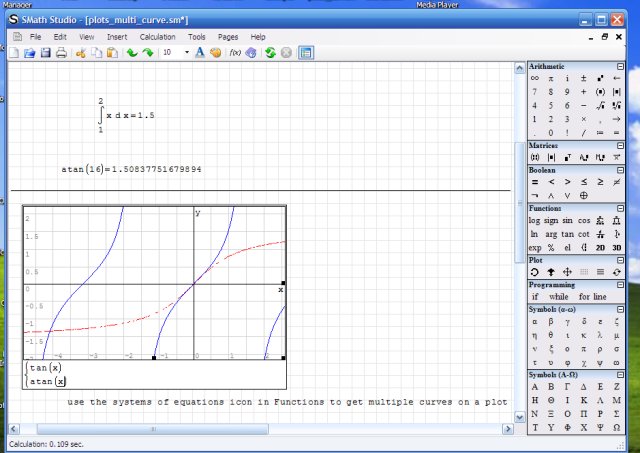Click the horizontal scrollbar at the bottom

click(x=150, y=429)
